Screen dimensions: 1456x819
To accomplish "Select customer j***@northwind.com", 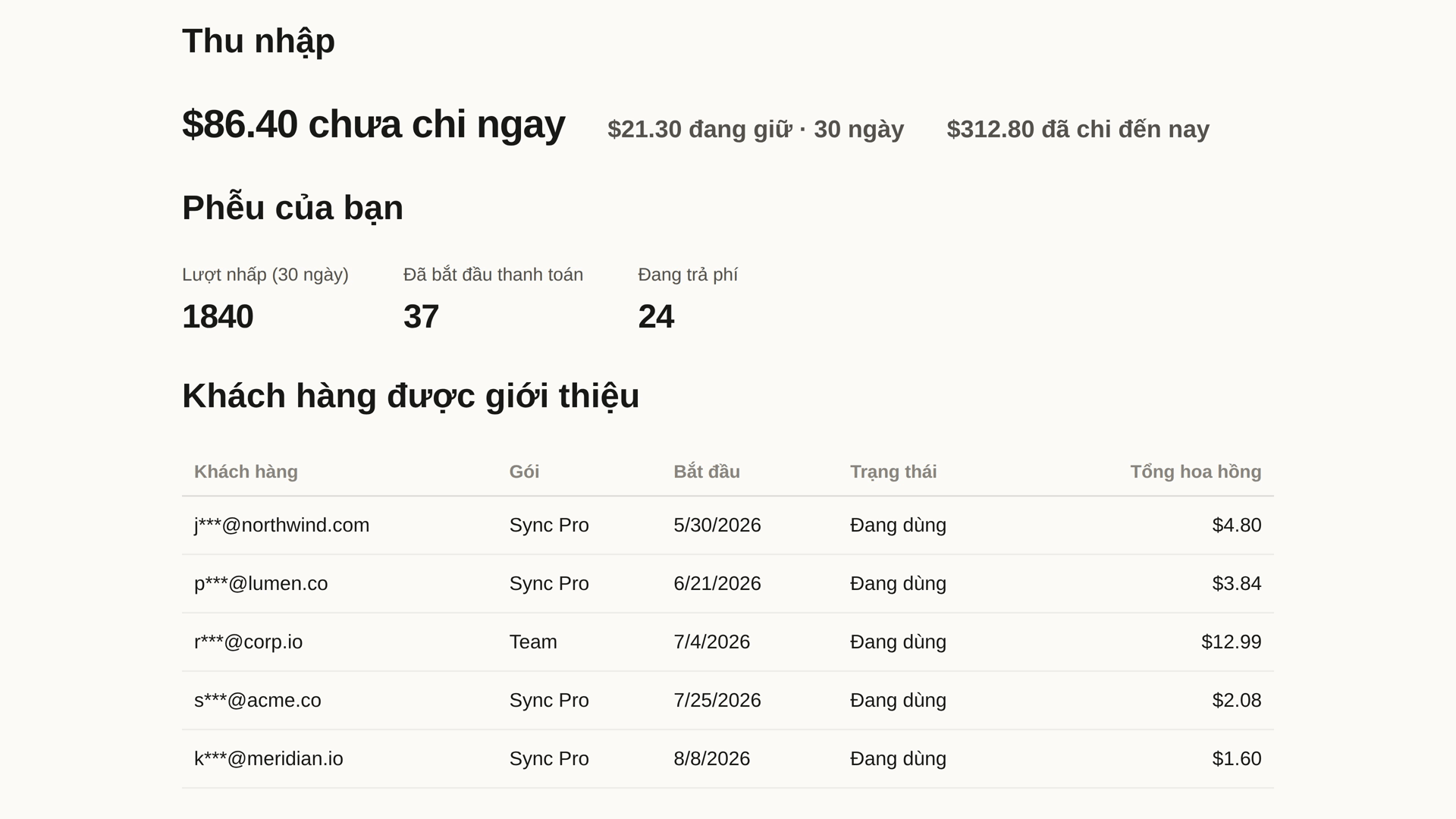I will (281, 526).
